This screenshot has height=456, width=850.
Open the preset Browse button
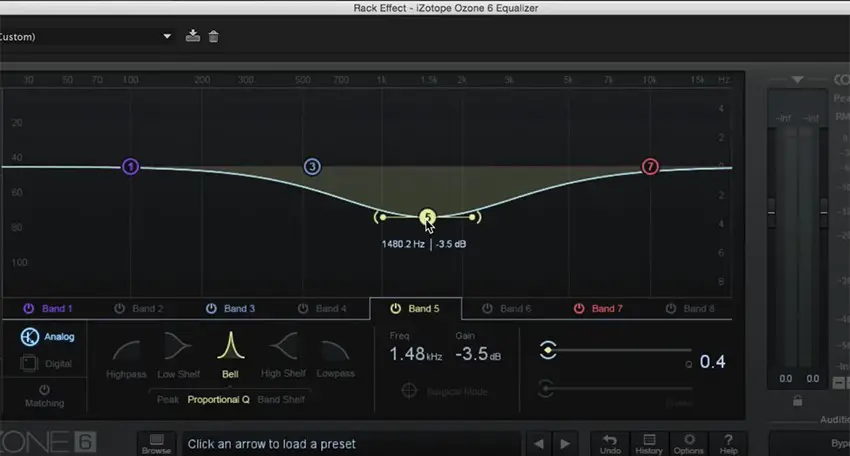156,444
